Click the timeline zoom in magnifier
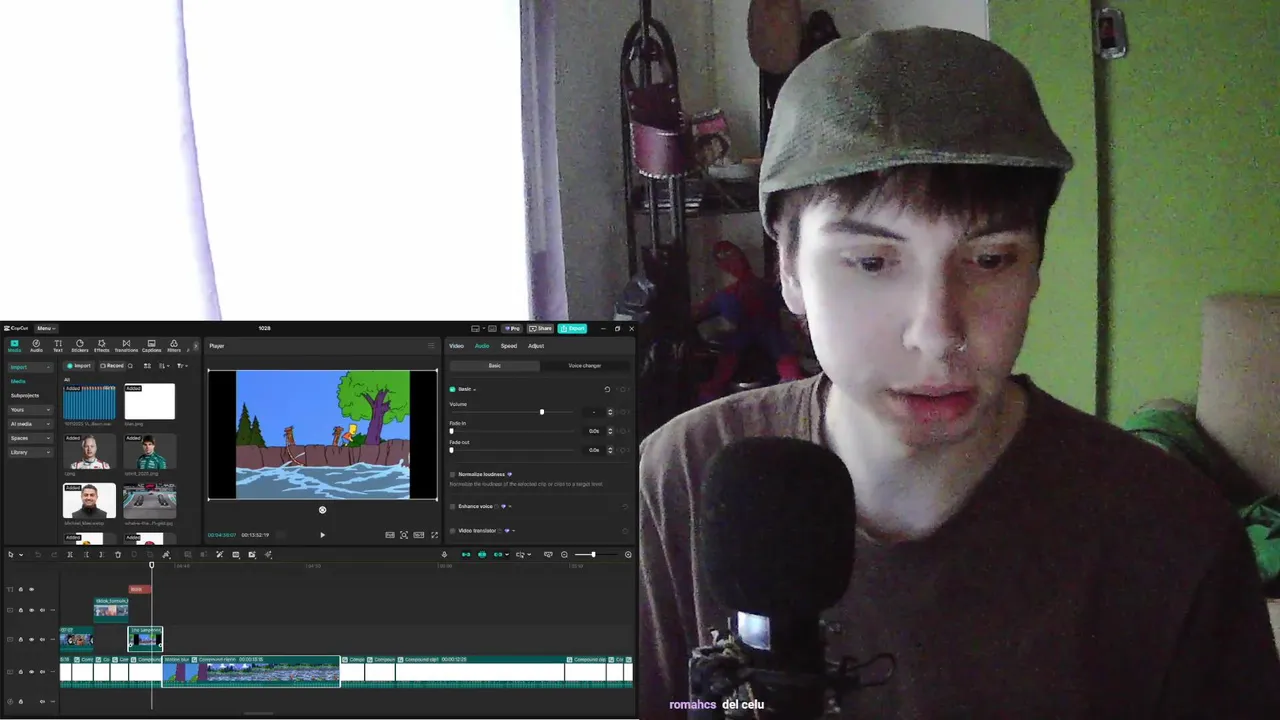Image resolution: width=1280 pixels, height=720 pixels. click(628, 555)
